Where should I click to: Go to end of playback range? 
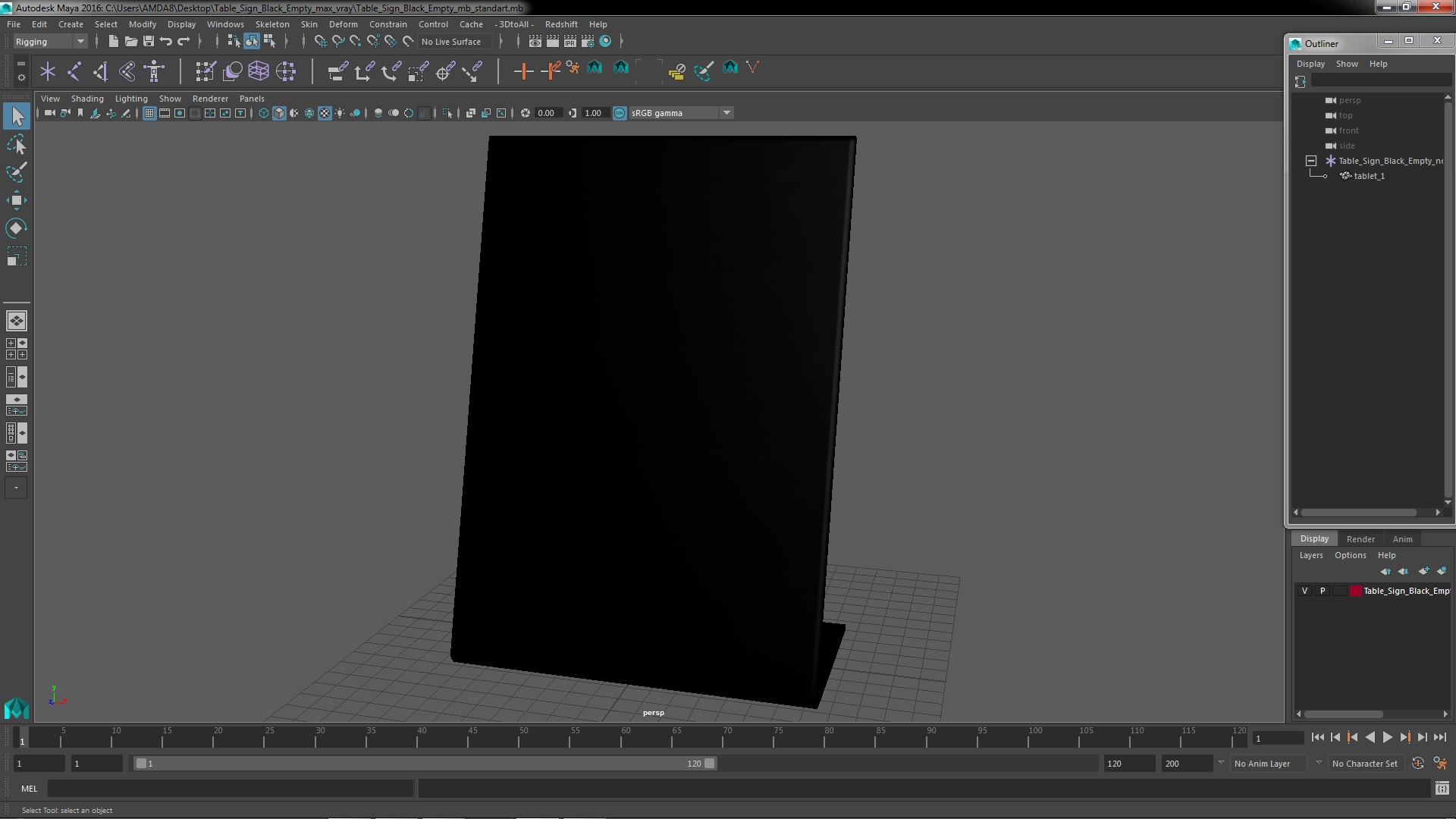(x=1440, y=737)
